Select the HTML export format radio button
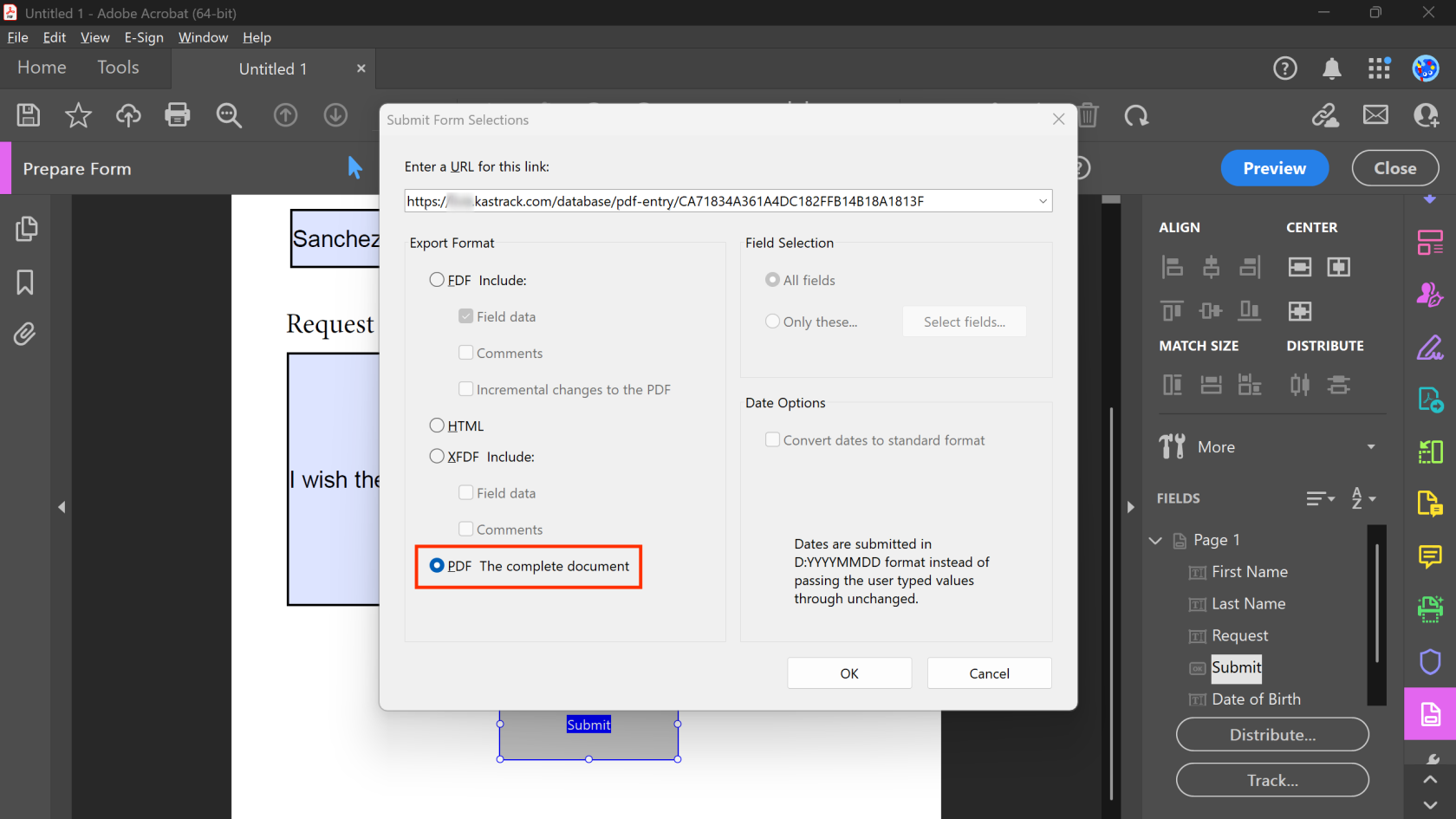Image resolution: width=1456 pixels, height=819 pixels. coord(437,426)
